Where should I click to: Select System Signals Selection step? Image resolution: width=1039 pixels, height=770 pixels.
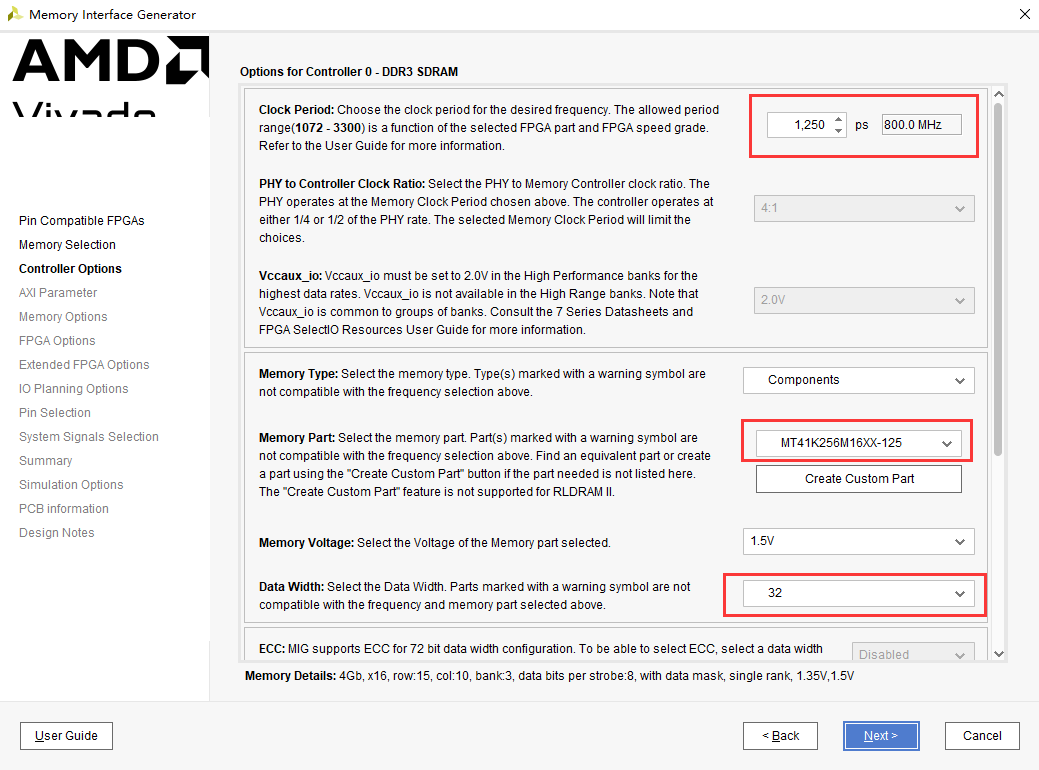click(x=89, y=437)
